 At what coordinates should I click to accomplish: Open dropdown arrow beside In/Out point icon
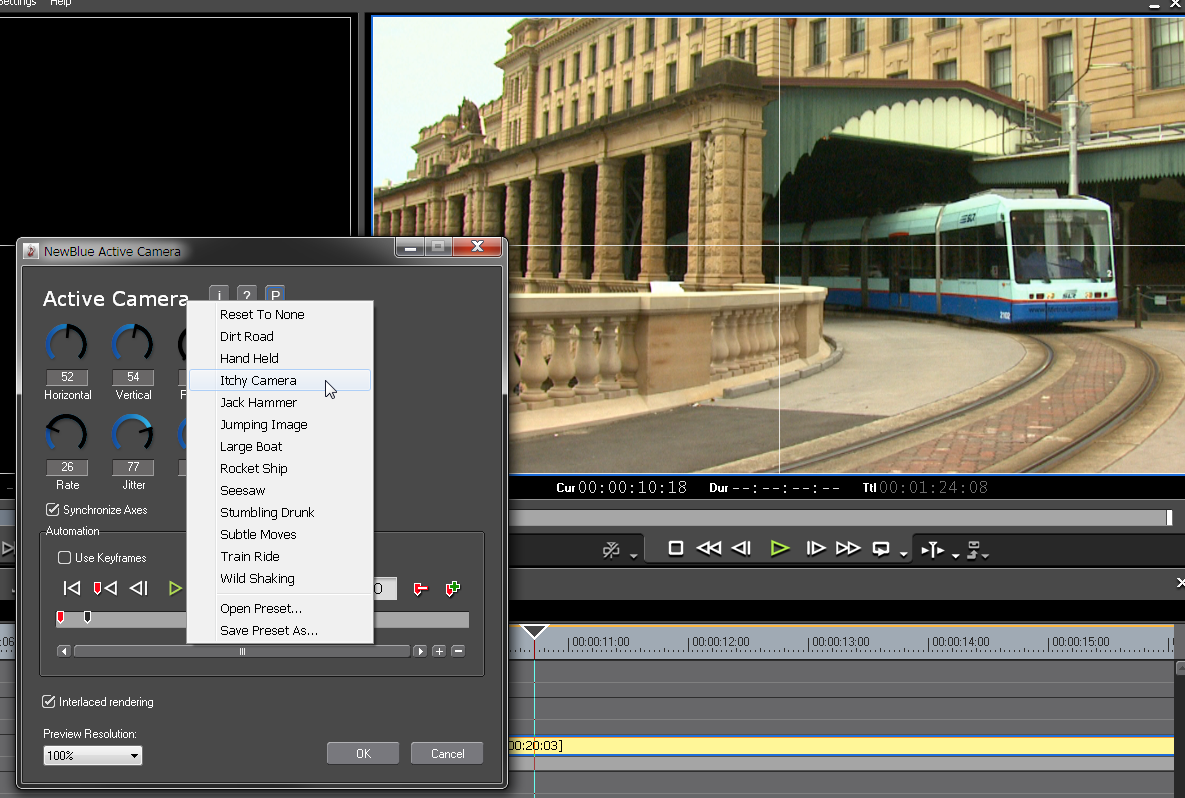(x=956, y=555)
